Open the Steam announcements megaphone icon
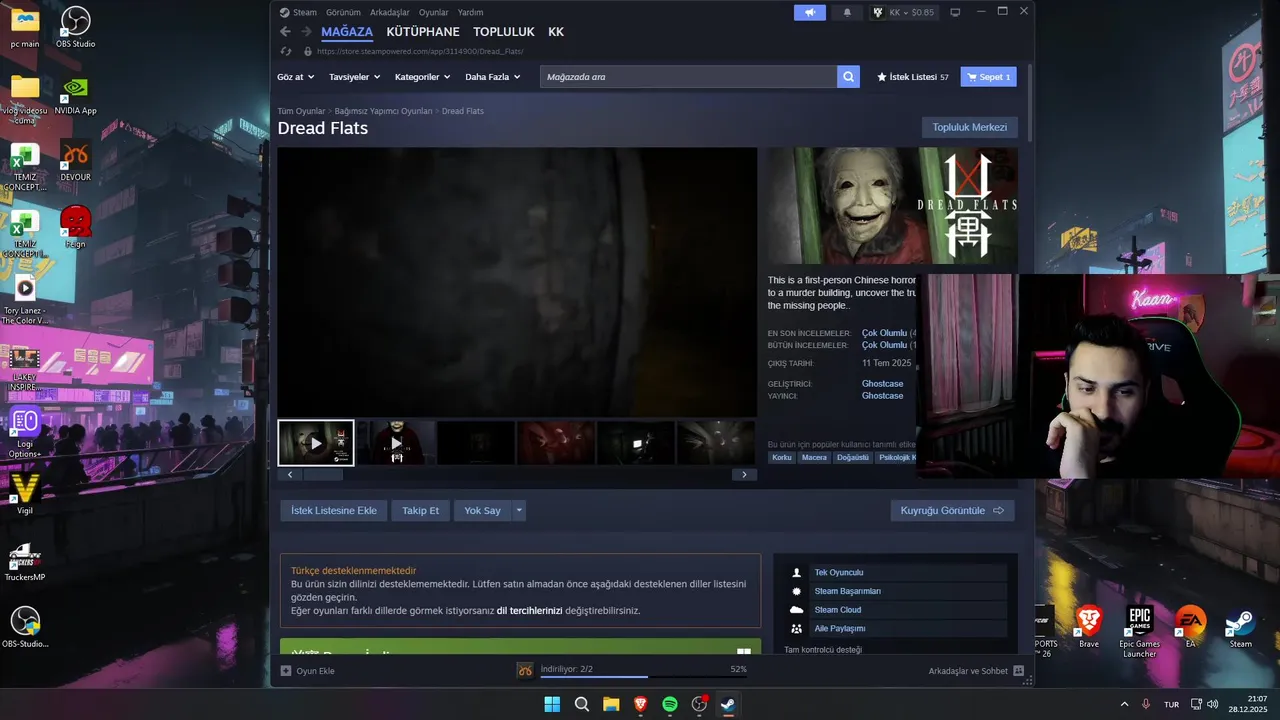This screenshot has height=720, width=1280. (x=810, y=12)
